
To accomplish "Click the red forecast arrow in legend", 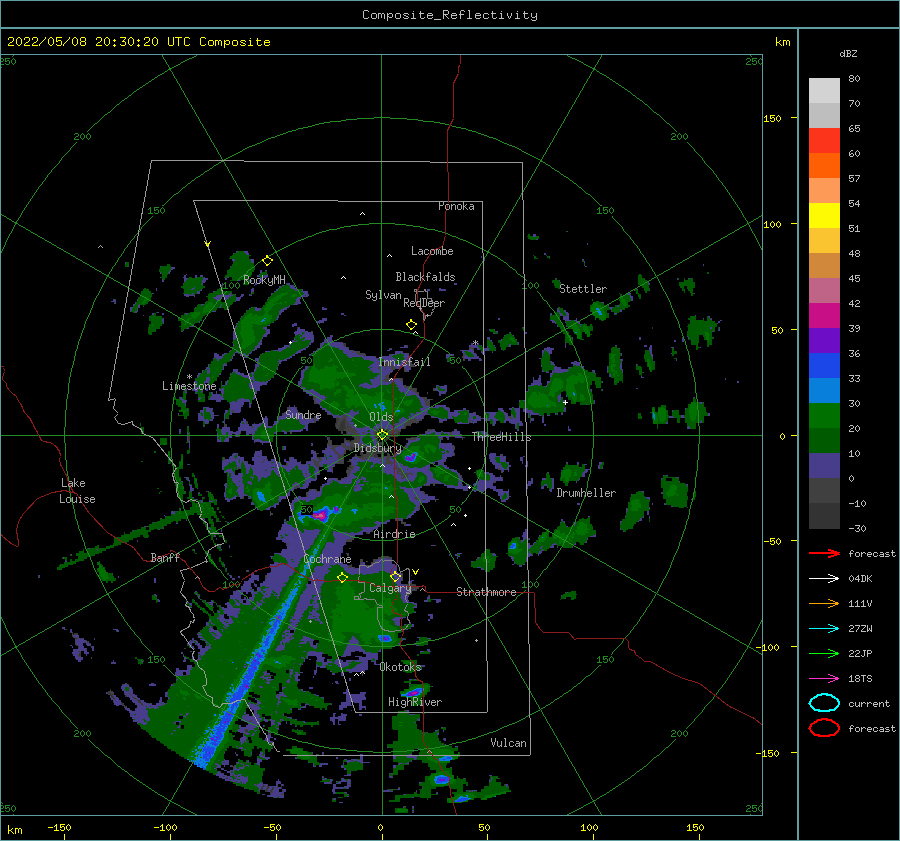I will pyautogui.click(x=824, y=553).
